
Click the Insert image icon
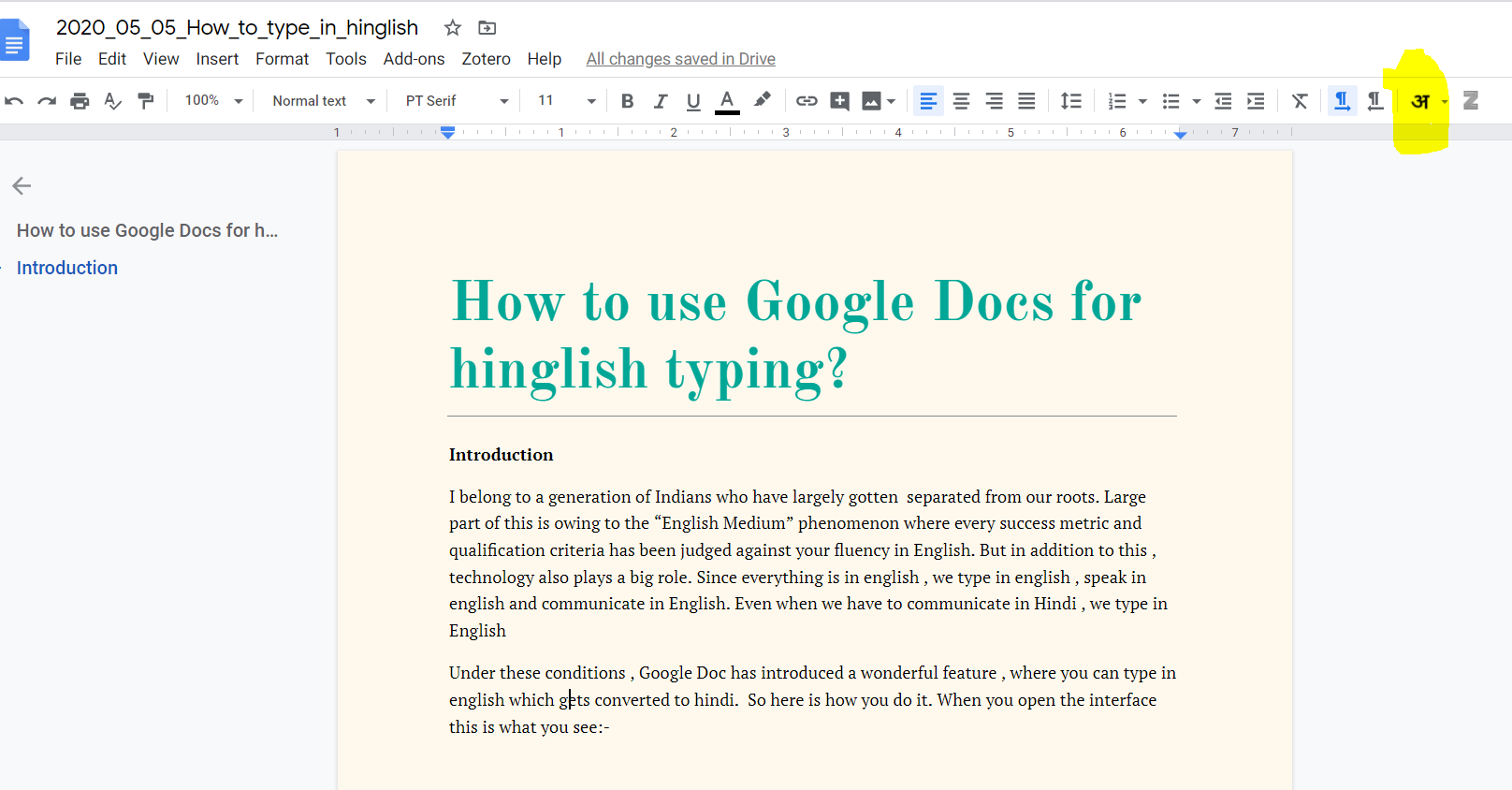[x=871, y=101]
